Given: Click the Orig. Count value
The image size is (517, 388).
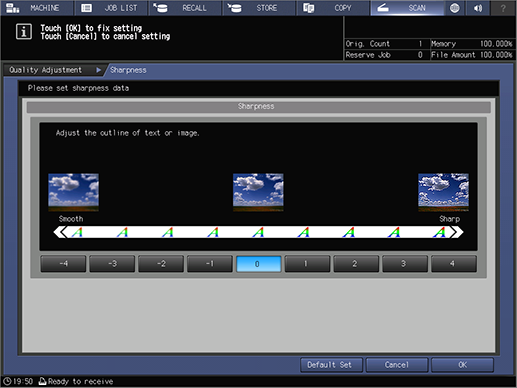Looking at the screenshot, I should pos(420,44).
